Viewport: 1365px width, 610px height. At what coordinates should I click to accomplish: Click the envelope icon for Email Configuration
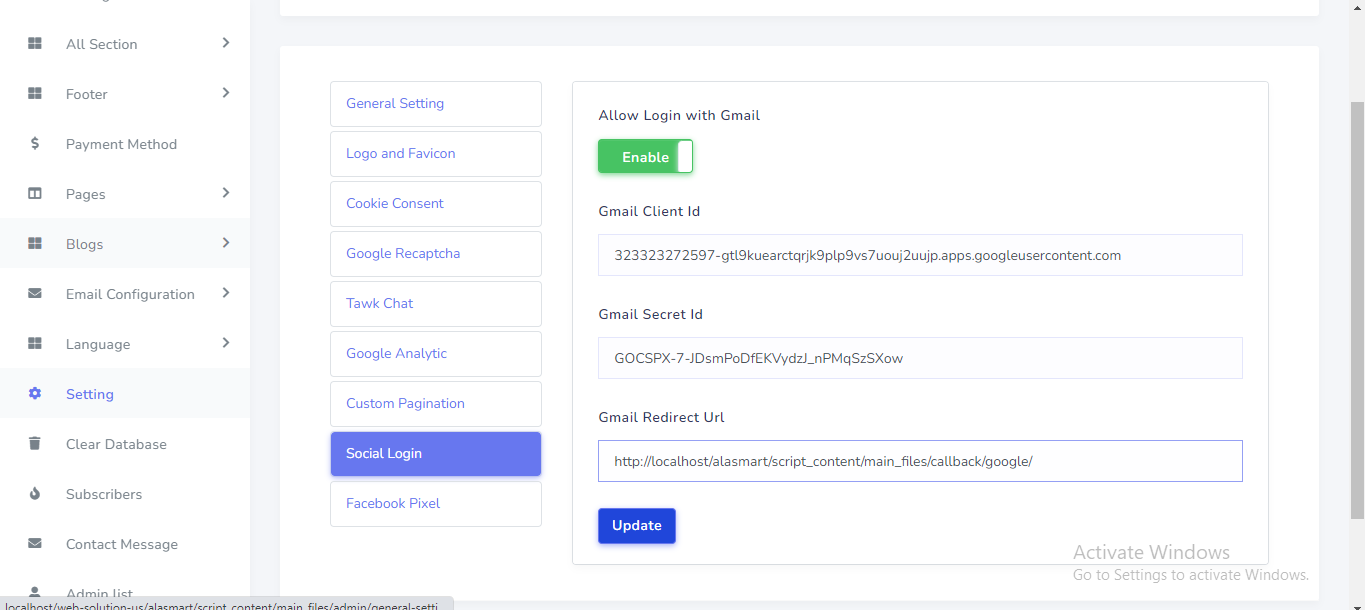click(35, 294)
